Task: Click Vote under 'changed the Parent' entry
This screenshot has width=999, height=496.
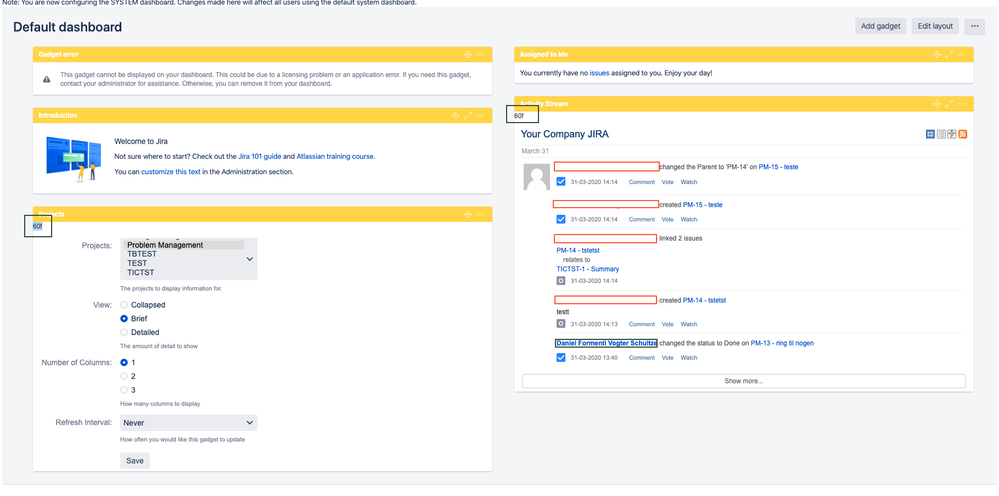Action: 667,182
